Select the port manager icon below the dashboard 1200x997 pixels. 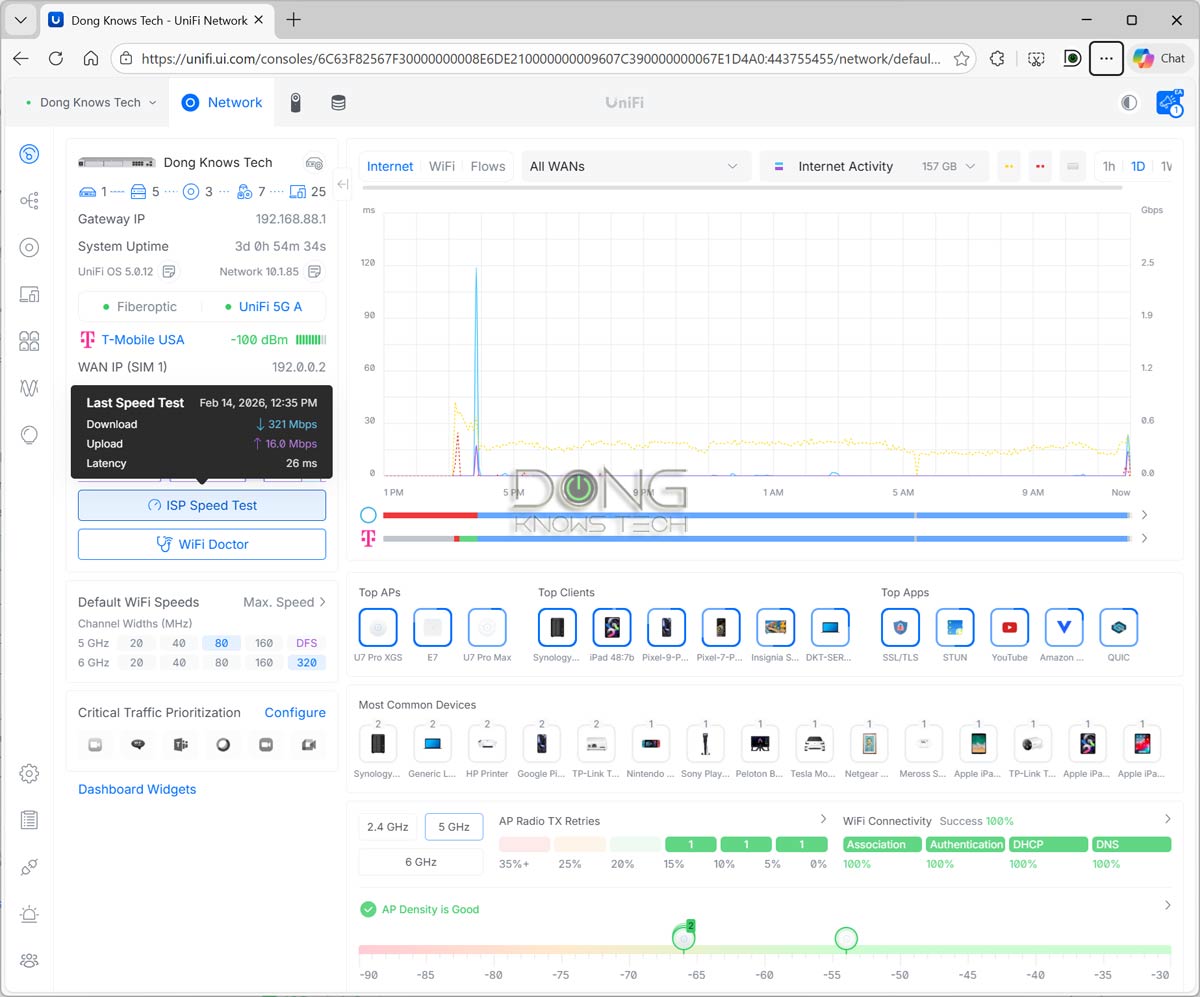tap(30, 201)
